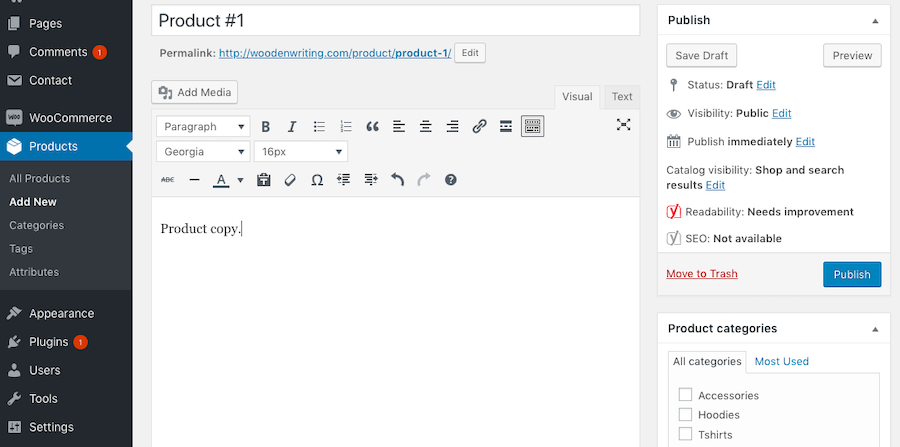Preview the product

click(x=852, y=56)
